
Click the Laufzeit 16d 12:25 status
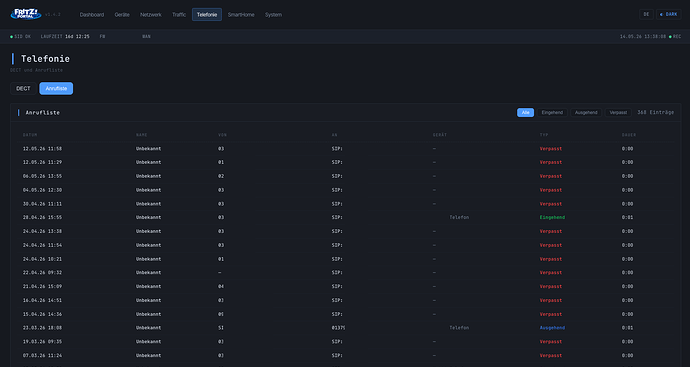[65, 37]
